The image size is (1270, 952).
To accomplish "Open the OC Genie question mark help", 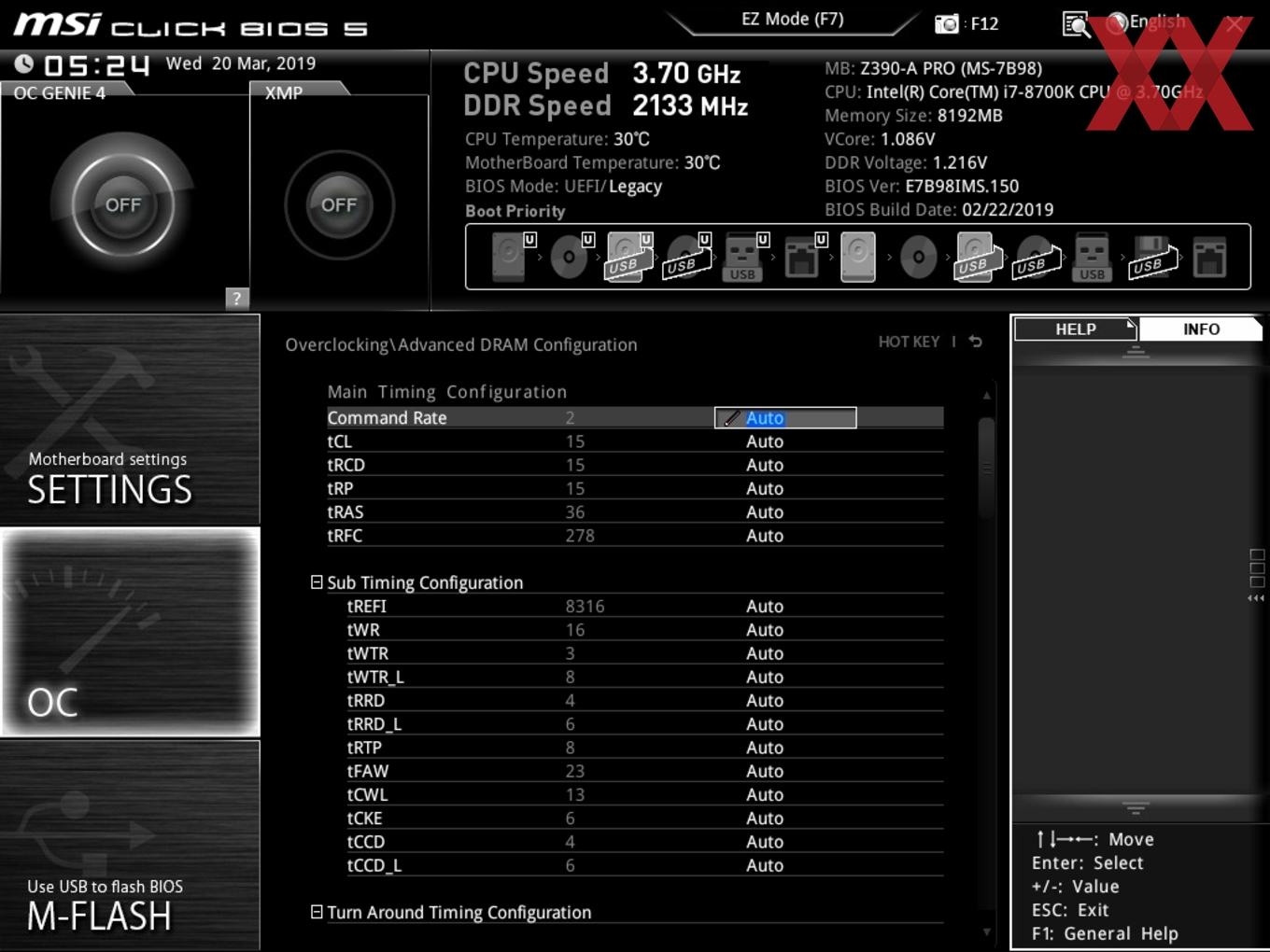I will tap(237, 298).
